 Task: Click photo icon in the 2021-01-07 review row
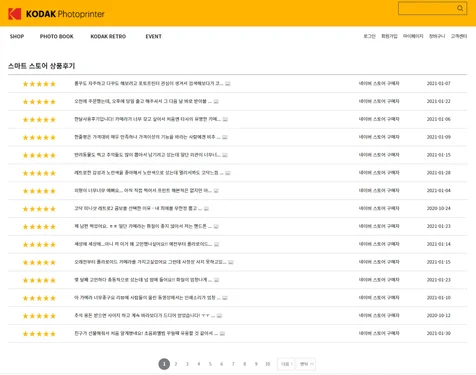click(228, 83)
